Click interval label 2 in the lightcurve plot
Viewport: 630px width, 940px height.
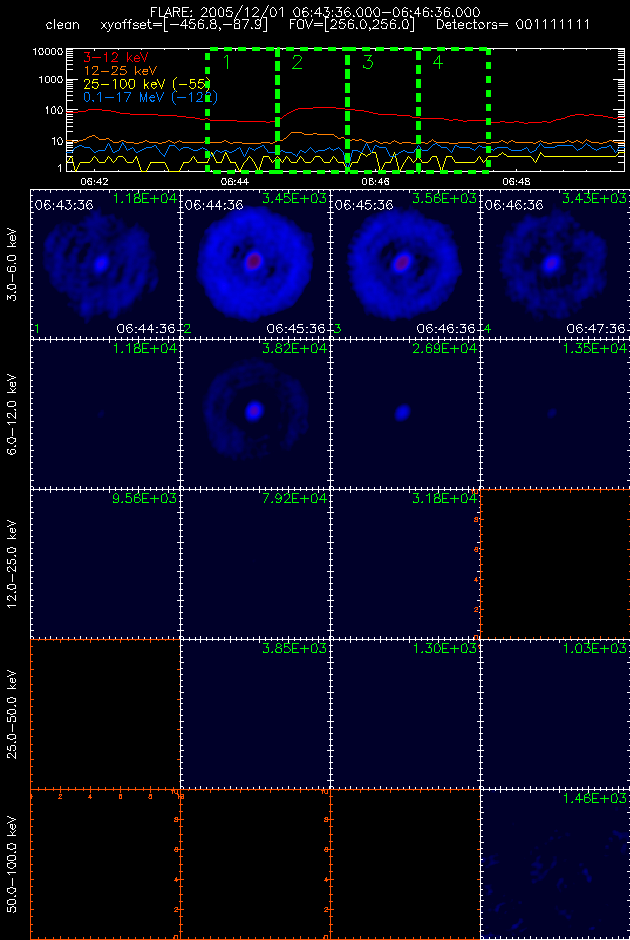pos(297,62)
